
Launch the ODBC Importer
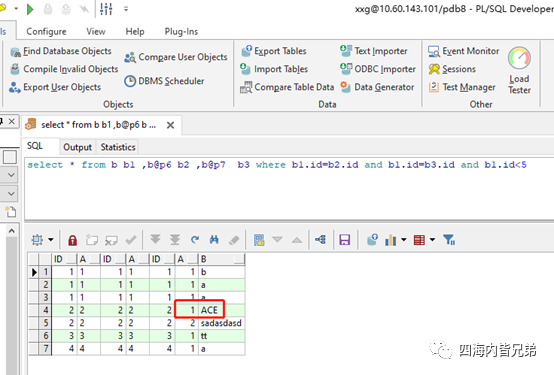378,69
